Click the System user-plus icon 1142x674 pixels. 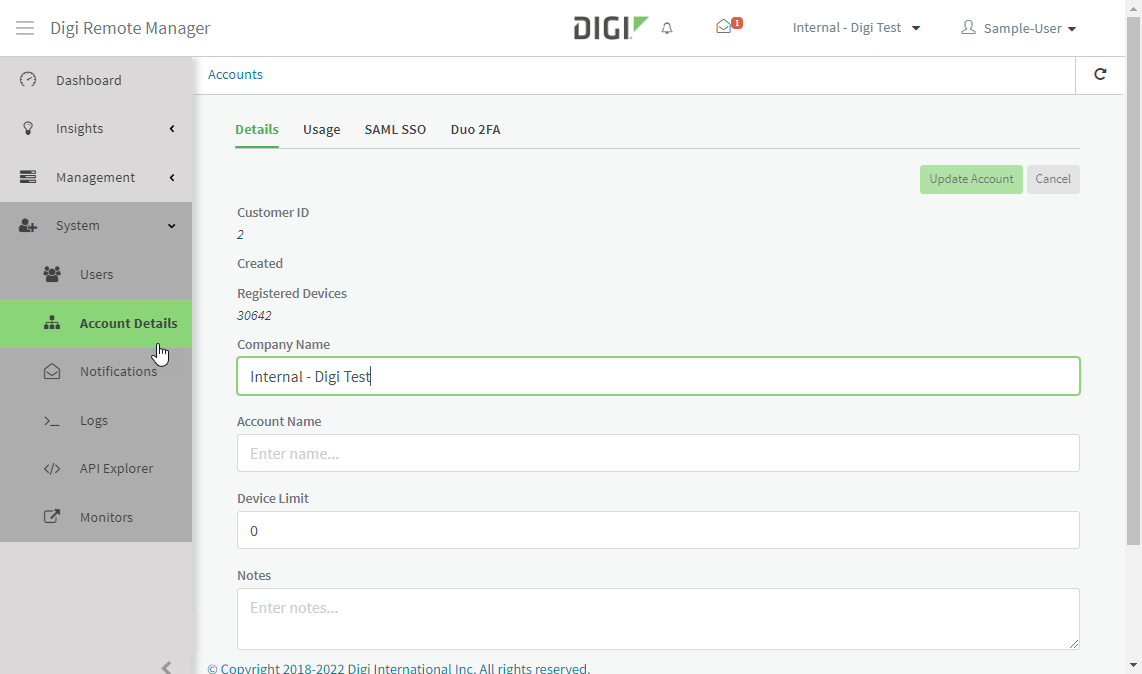click(x=28, y=226)
